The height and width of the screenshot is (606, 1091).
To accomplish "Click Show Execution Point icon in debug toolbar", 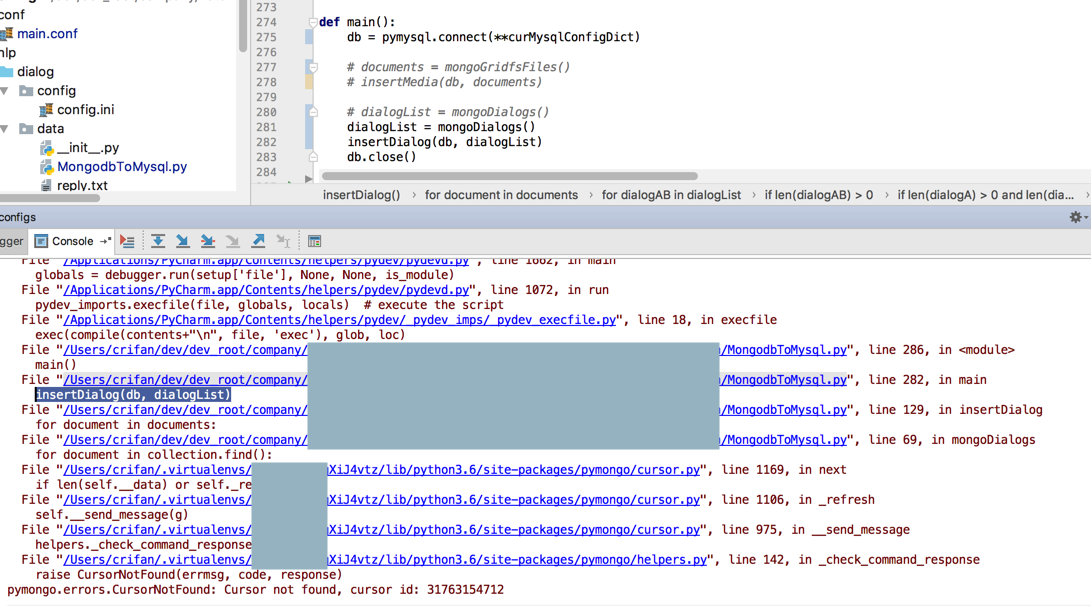I will 127,241.
